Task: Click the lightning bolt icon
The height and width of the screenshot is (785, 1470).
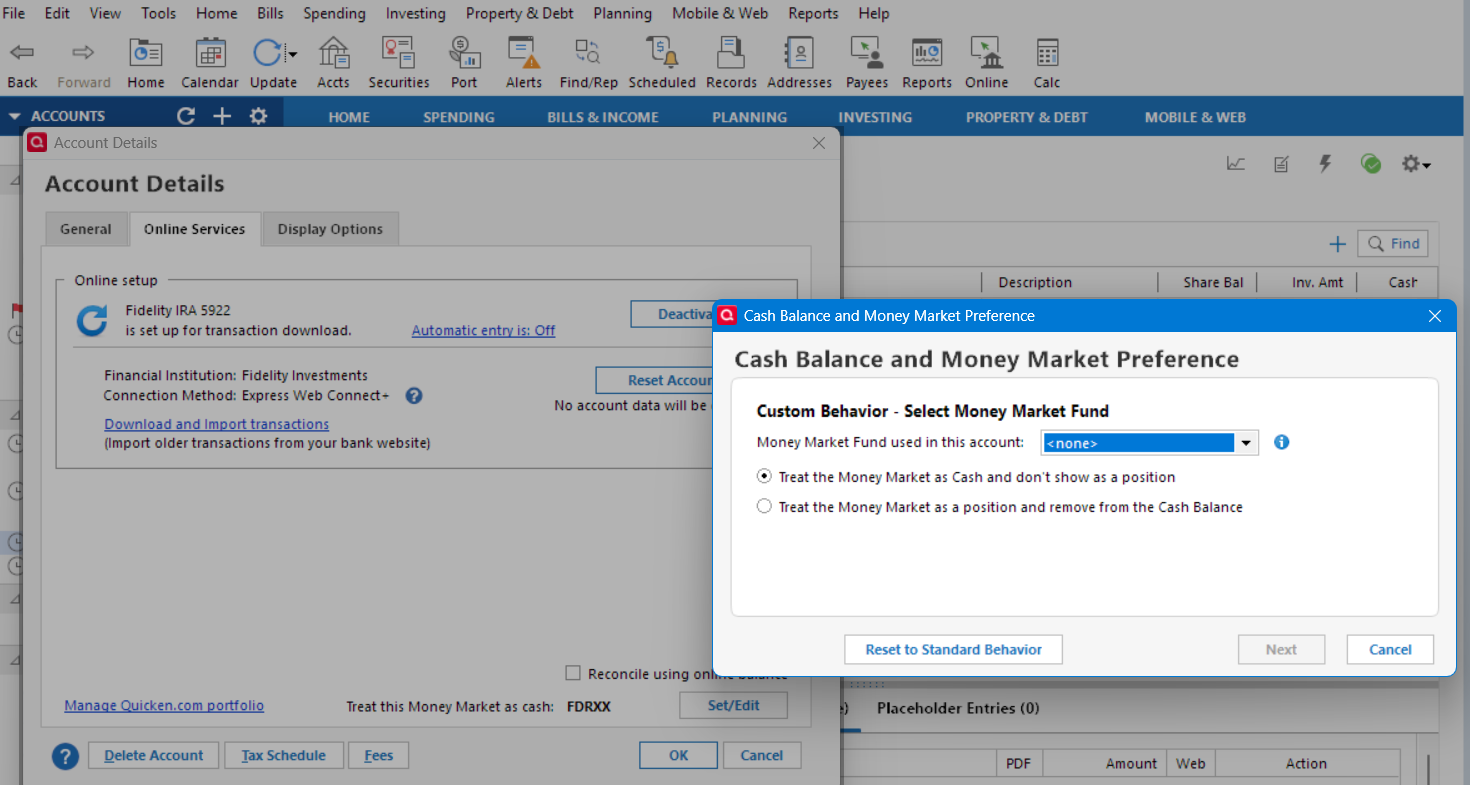Action: [x=1325, y=164]
